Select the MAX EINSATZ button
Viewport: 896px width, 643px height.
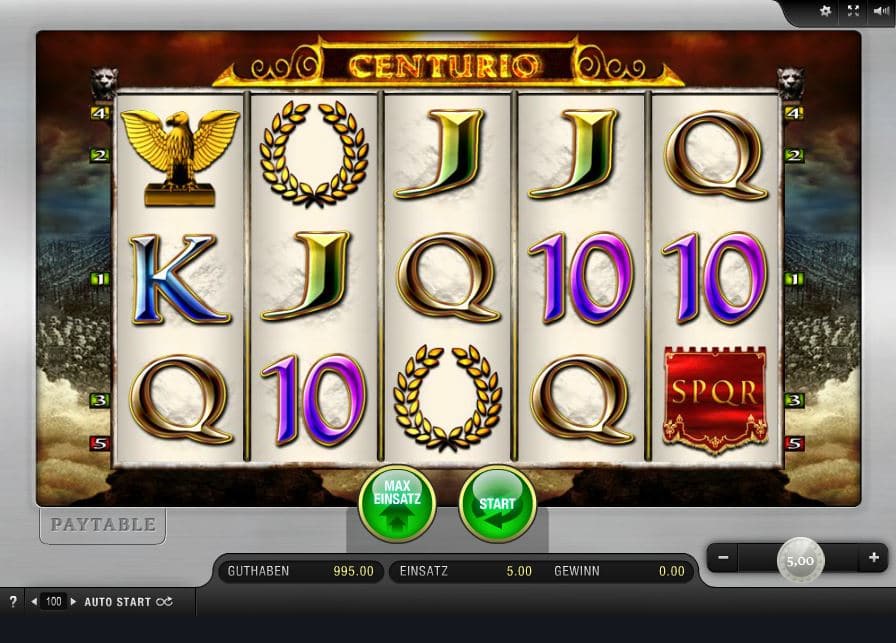(397, 504)
